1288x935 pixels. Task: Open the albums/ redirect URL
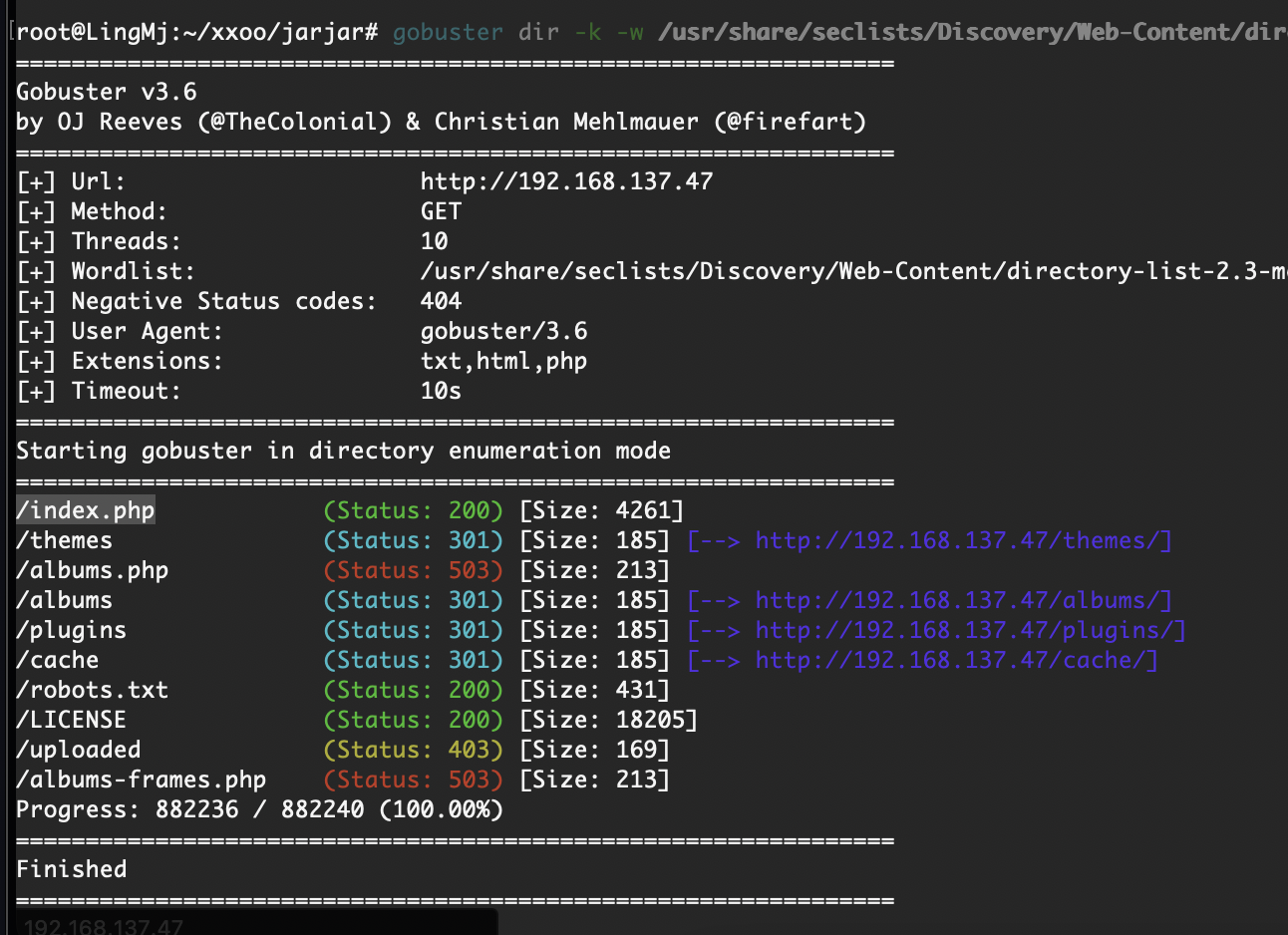pos(963,600)
